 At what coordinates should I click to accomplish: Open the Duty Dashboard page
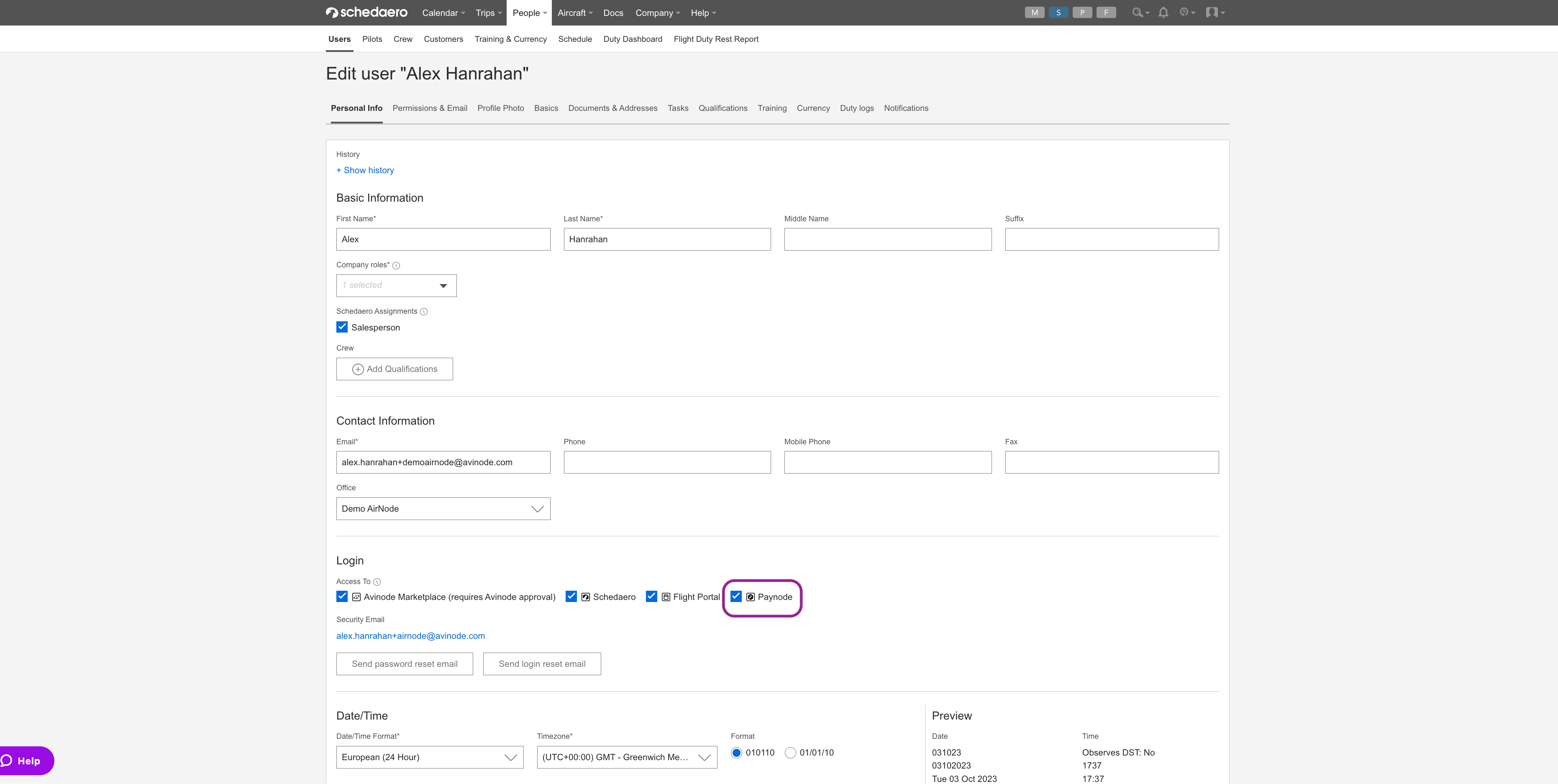pyautogui.click(x=633, y=39)
